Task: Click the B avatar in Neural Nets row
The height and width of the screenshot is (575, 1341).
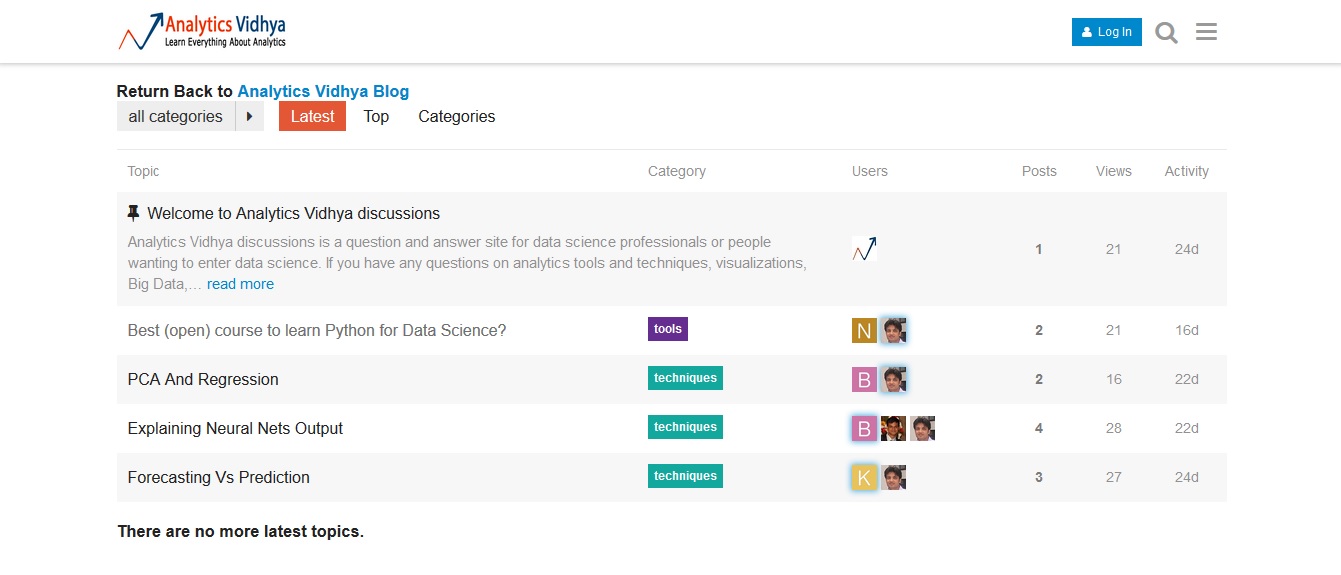Action: point(864,429)
